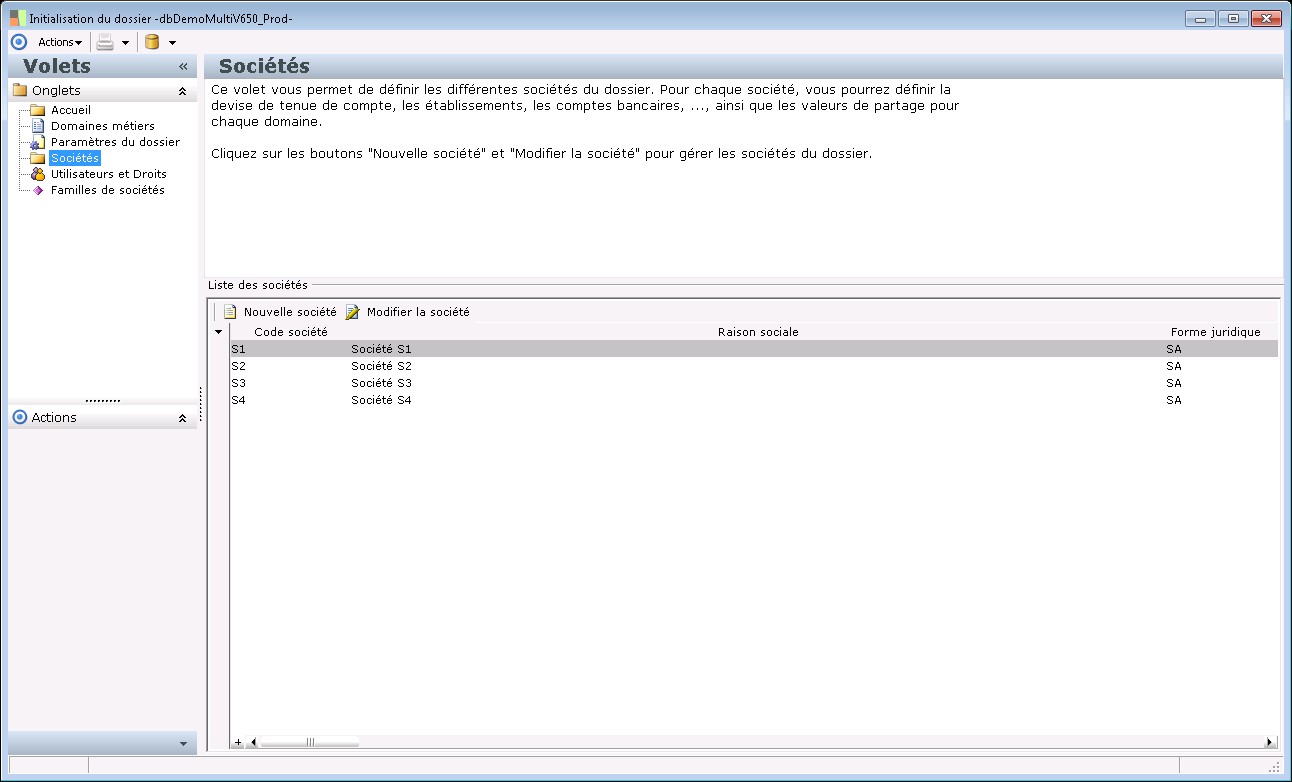Open Familles de sociétés
Screen dimensions: 1292x782
108,190
